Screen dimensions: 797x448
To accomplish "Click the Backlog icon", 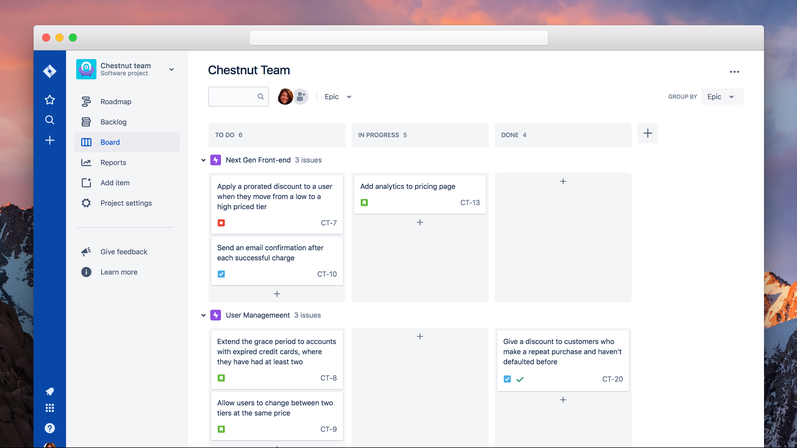I will click(x=86, y=122).
